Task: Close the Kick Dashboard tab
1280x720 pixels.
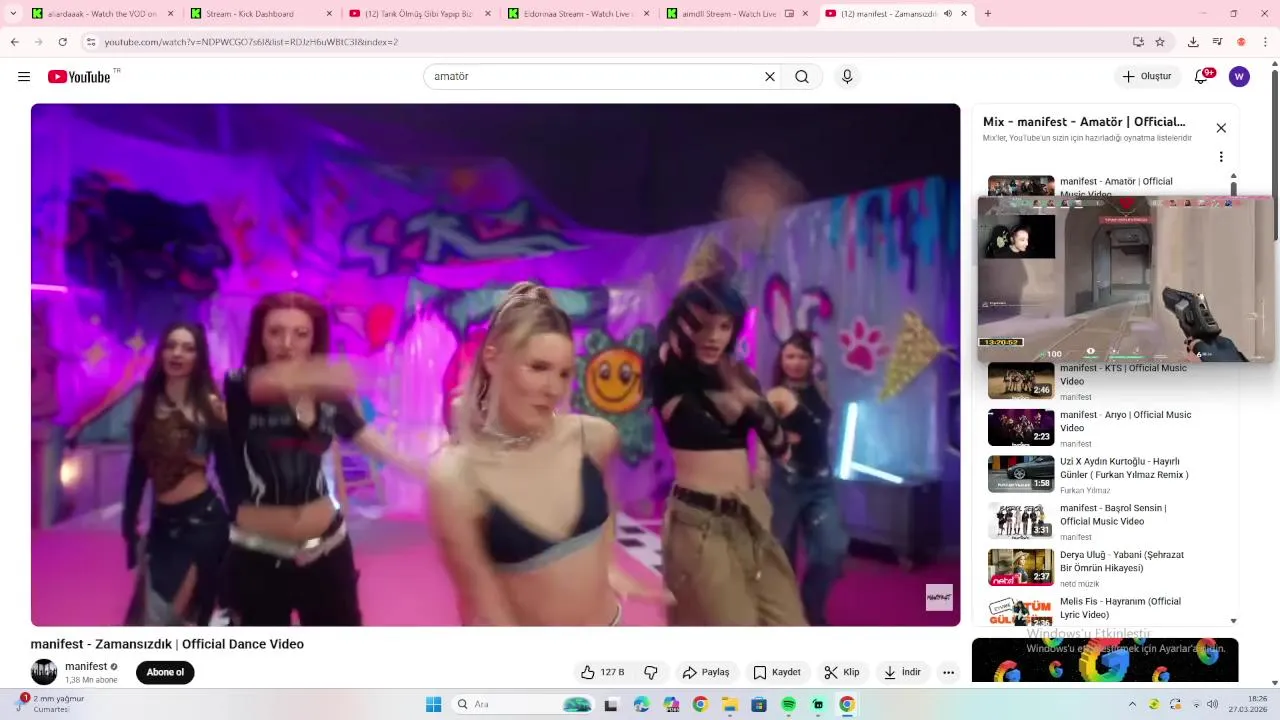Action: [x=329, y=14]
